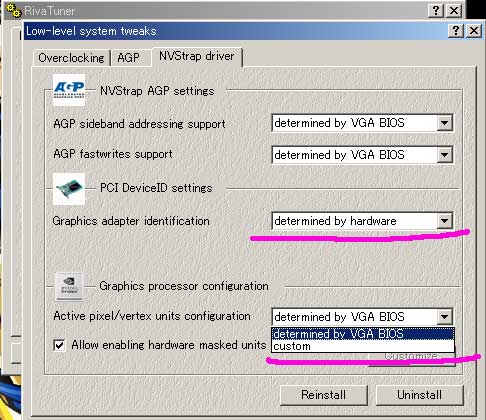Click the AGP logo icon
Screen dimensions: 486x420
pyautogui.click(x=69, y=90)
